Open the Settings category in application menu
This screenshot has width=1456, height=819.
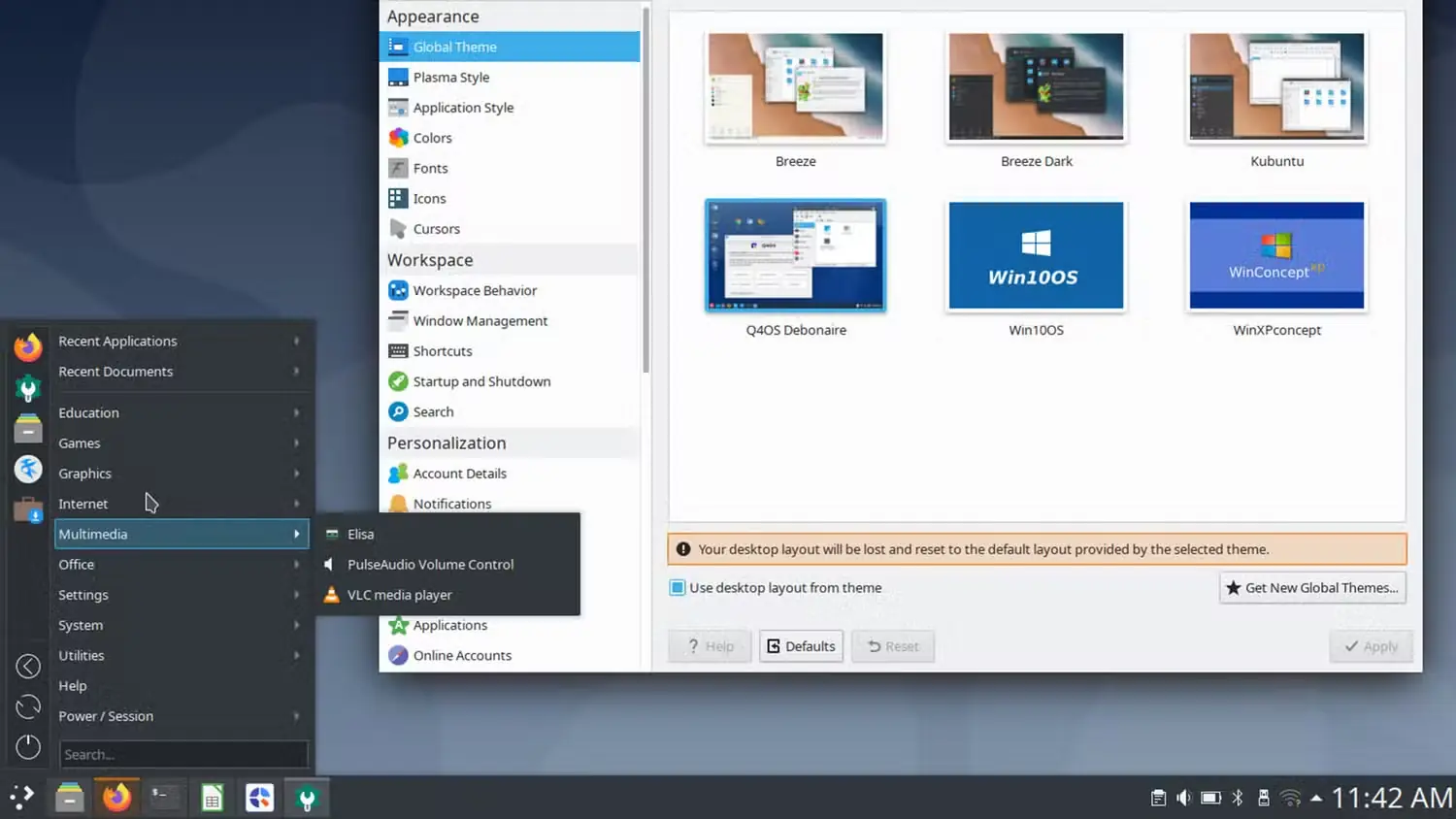[x=182, y=595]
